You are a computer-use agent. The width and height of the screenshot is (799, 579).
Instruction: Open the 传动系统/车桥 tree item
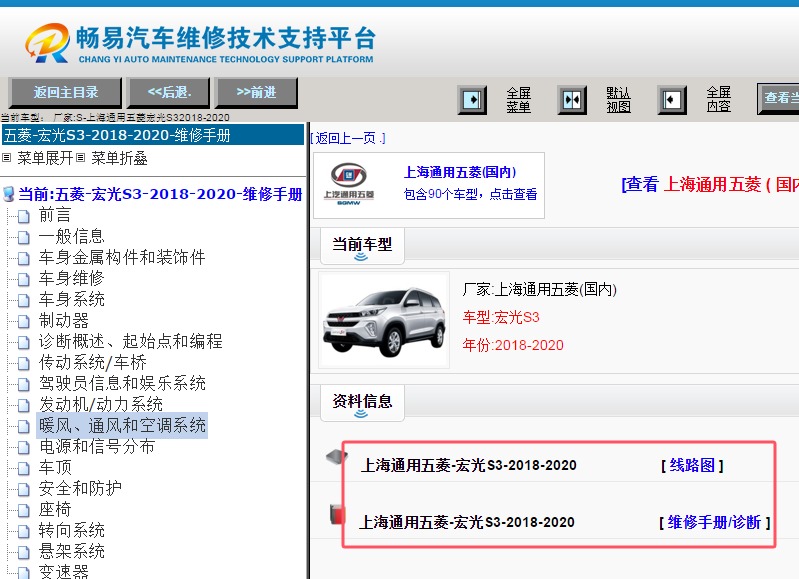point(93,362)
